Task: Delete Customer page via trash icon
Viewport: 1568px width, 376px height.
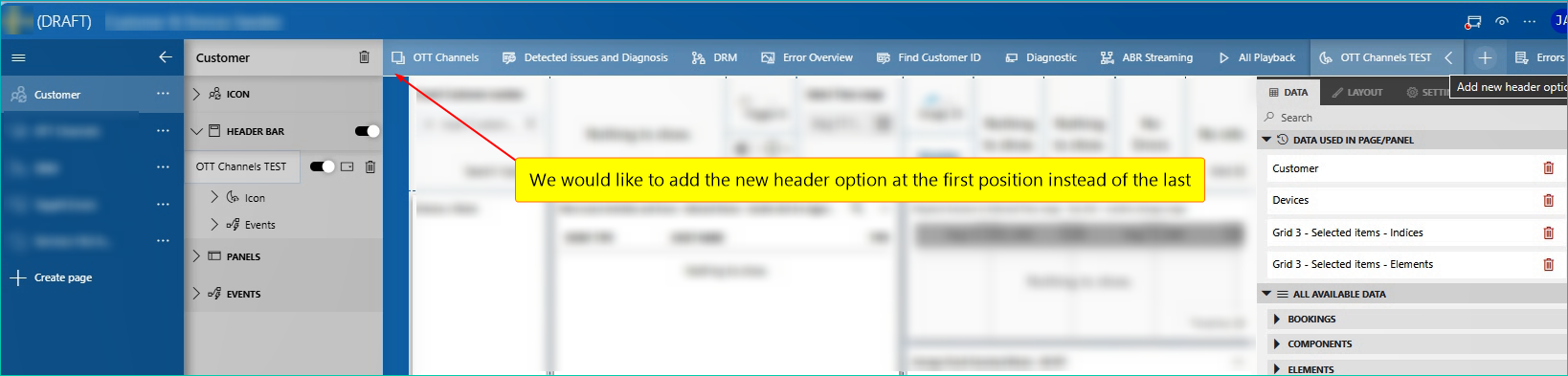Action: pyautogui.click(x=364, y=57)
